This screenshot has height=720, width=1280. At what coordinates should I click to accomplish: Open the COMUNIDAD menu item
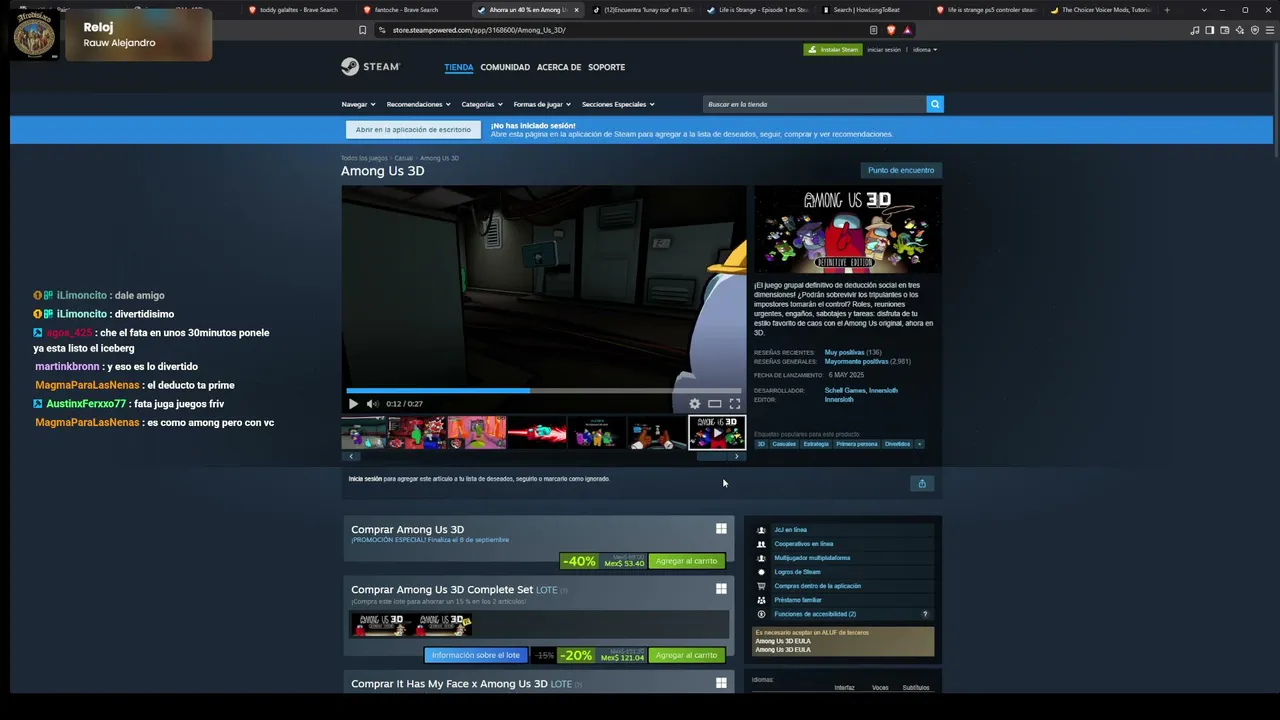click(505, 67)
